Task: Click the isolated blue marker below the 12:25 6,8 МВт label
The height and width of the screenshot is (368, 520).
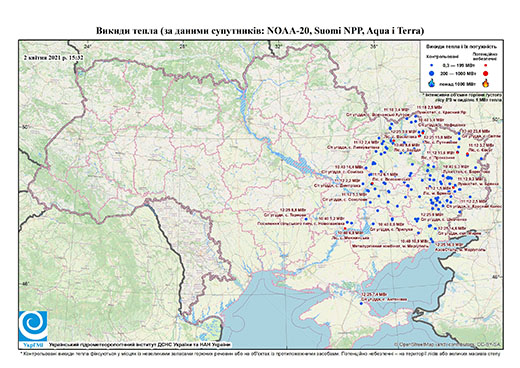Action: (307, 219)
